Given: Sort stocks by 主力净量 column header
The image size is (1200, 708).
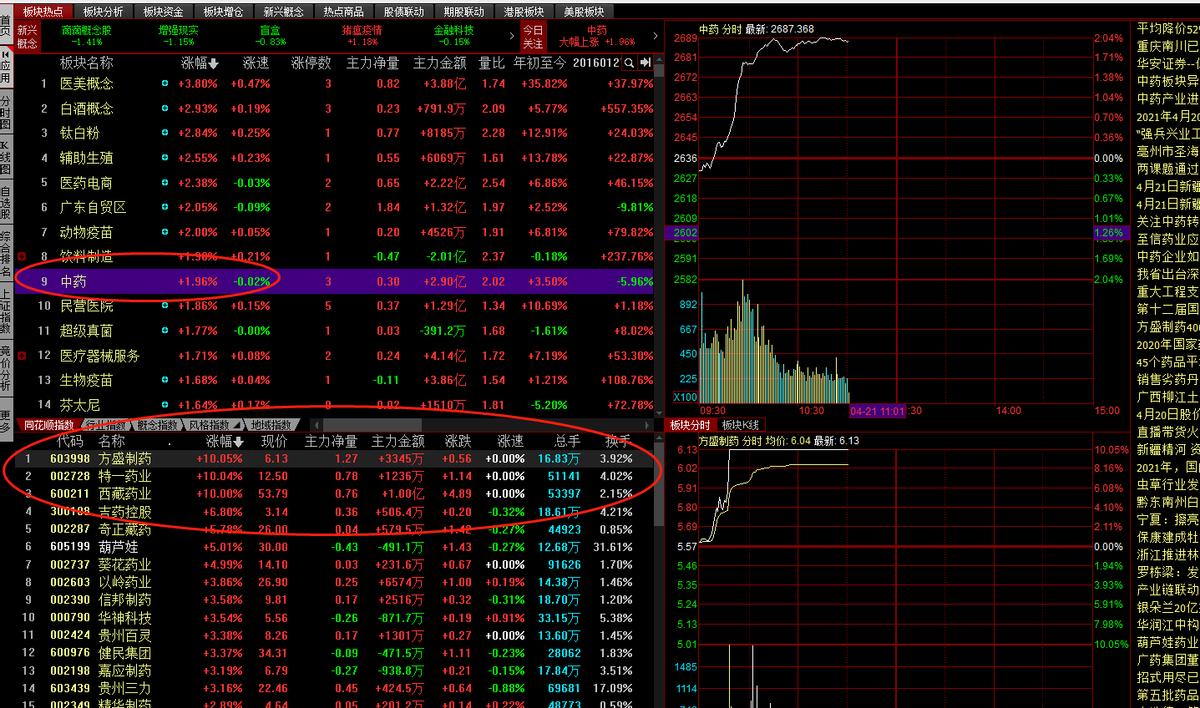Looking at the screenshot, I should point(331,441).
